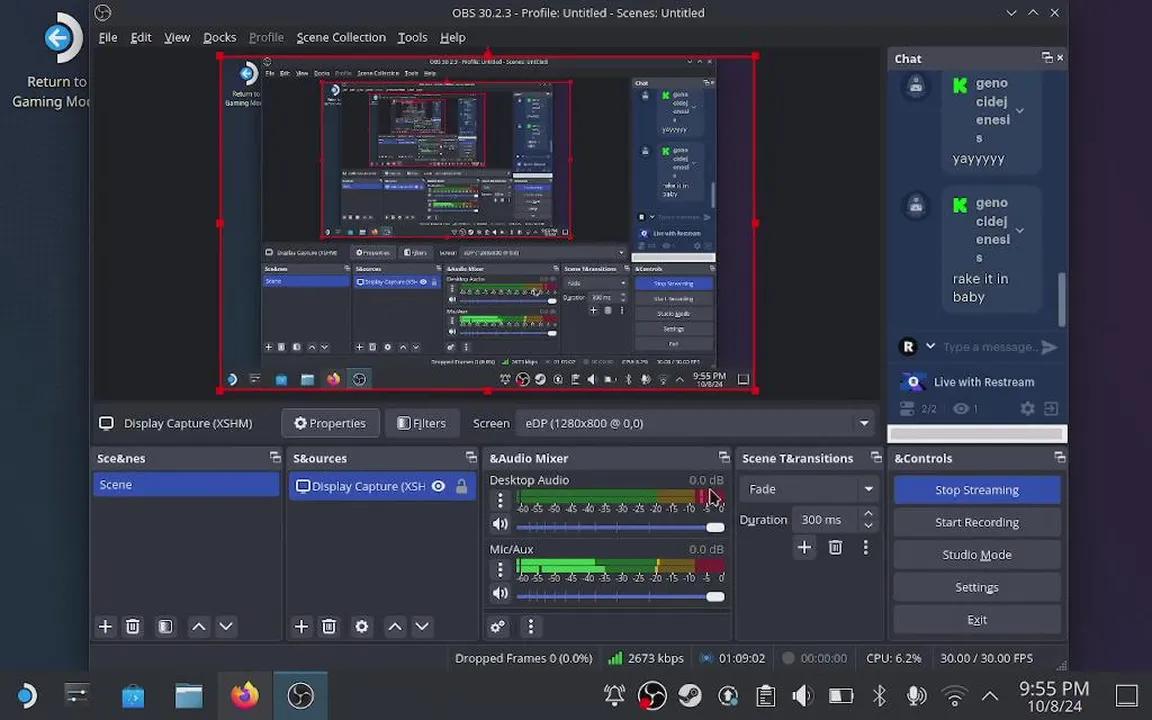This screenshot has width=1152, height=720.
Task: Float the Sources dock panel
Action: [471, 457]
